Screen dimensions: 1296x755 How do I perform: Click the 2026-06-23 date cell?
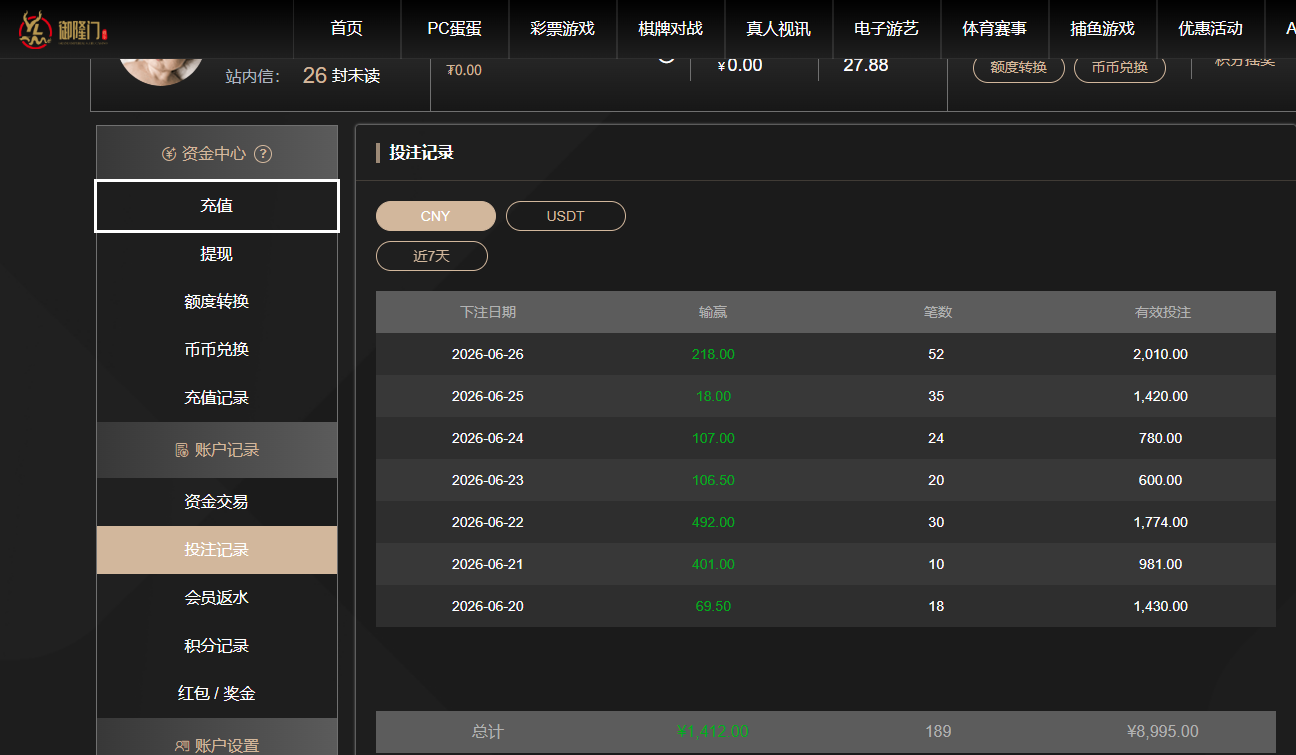(488, 480)
